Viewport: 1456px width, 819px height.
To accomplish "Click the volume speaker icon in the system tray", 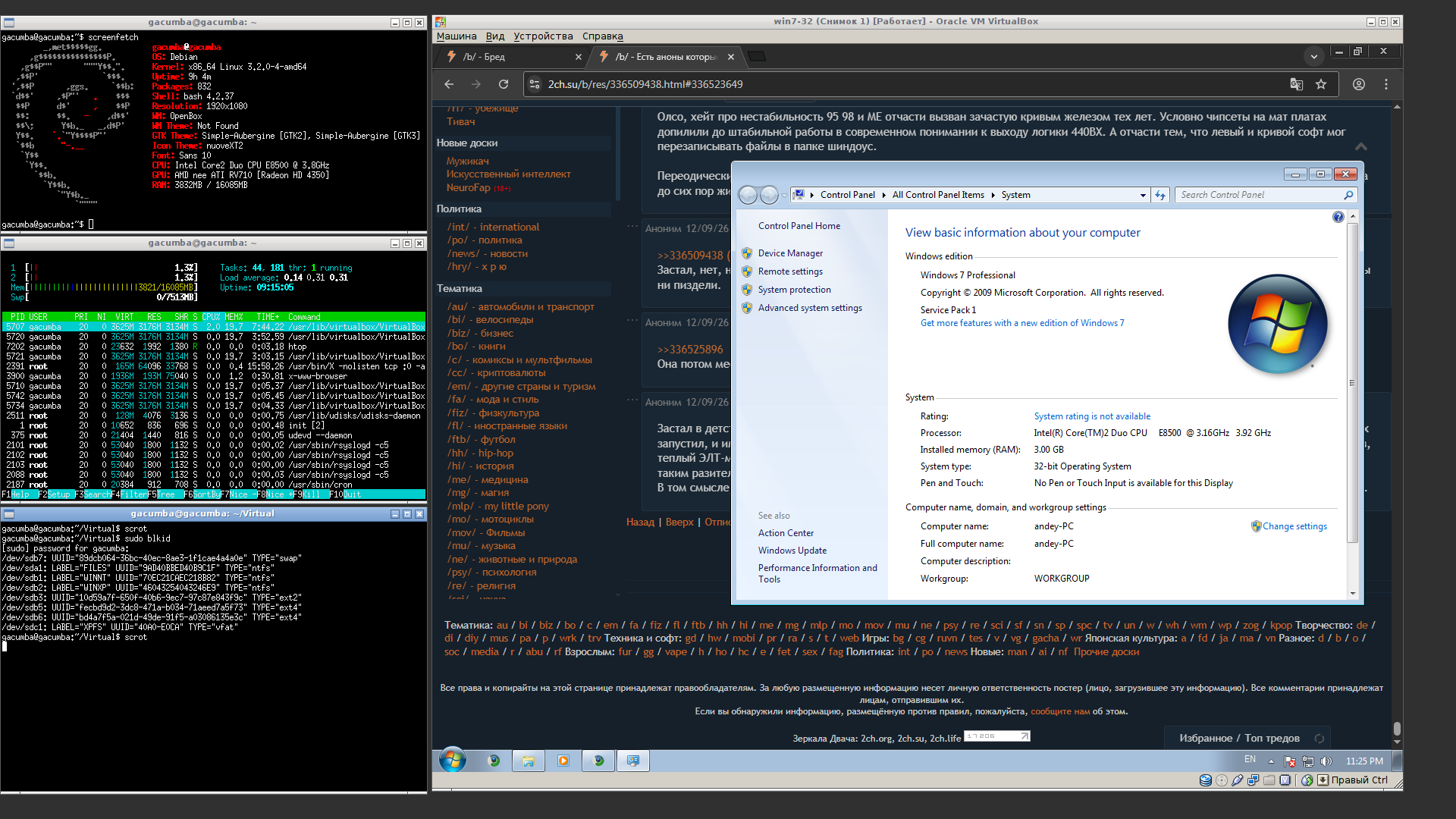I will (x=1326, y=761).
